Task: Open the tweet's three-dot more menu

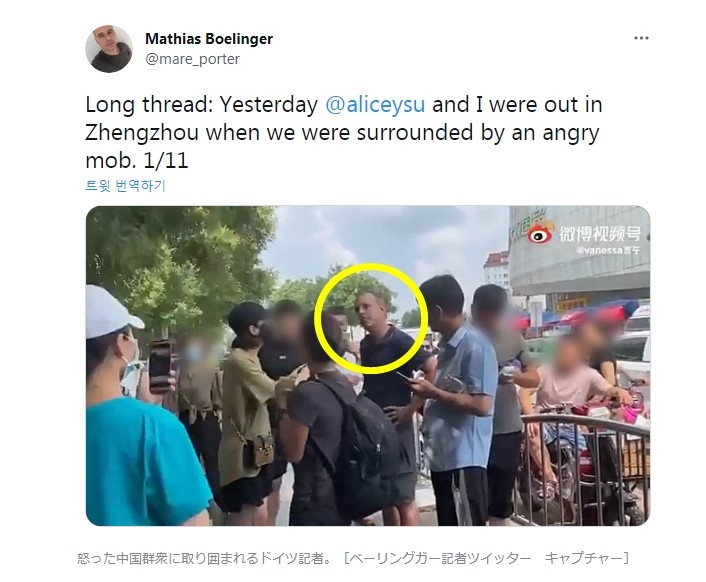Action: [x=641, y=39]
